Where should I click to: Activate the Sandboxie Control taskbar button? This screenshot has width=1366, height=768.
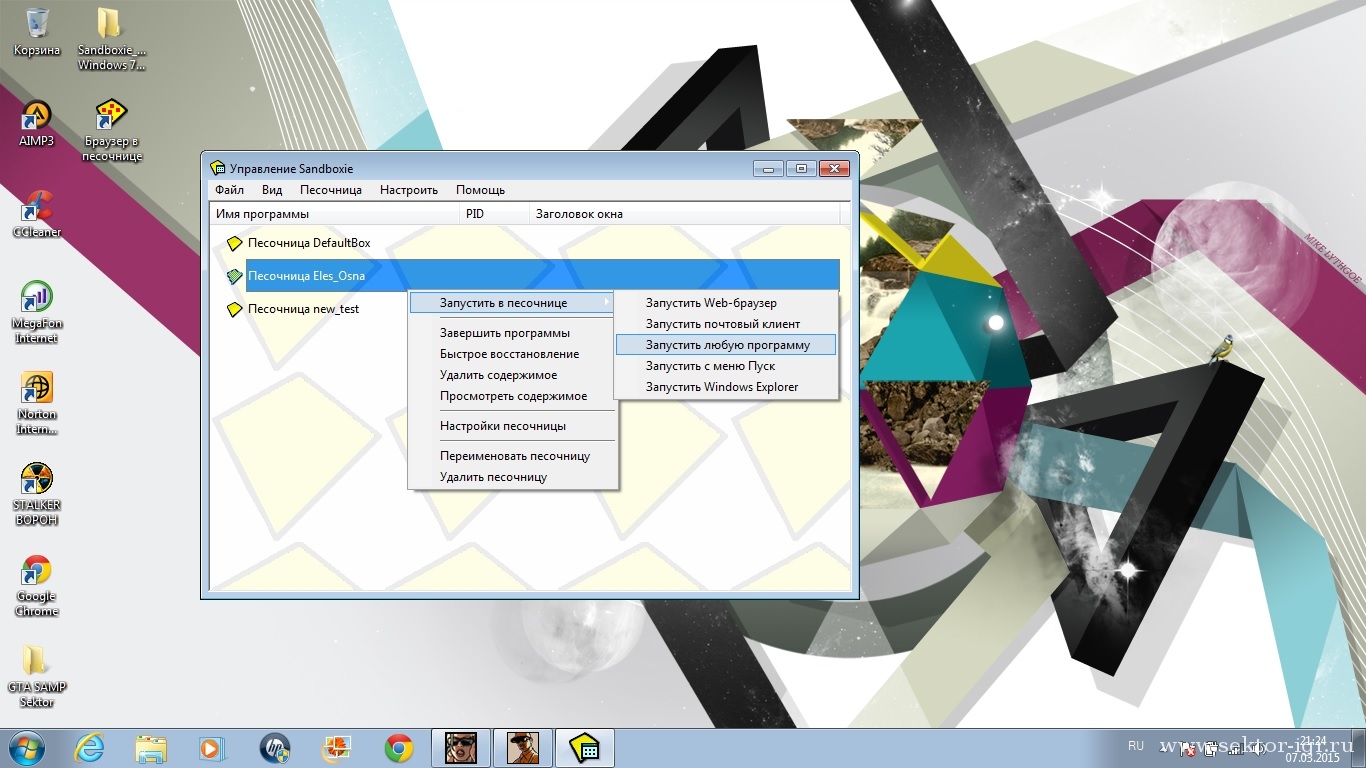pos(585,748)
